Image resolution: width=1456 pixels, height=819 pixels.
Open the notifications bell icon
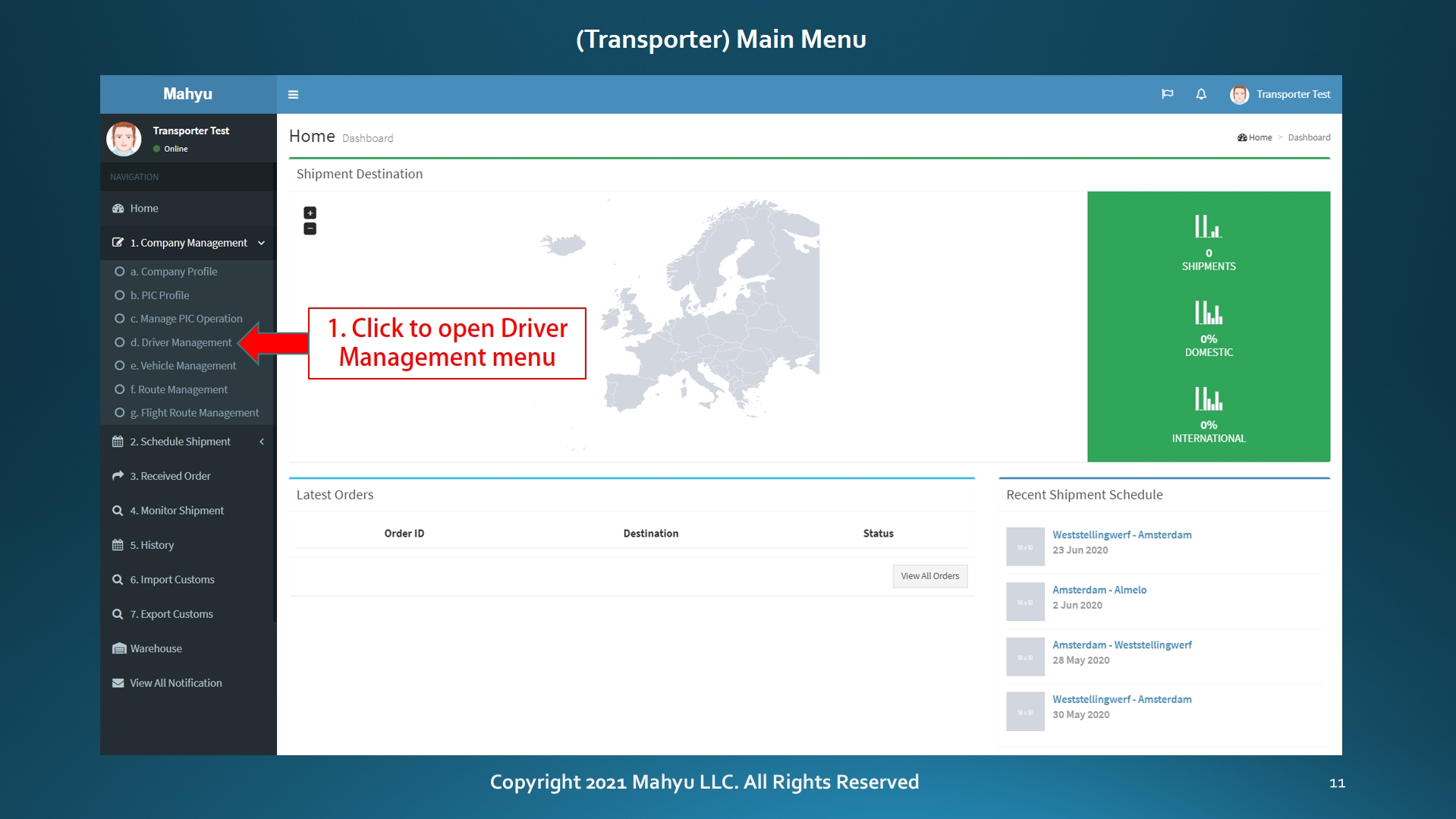tap(1201, 94)
